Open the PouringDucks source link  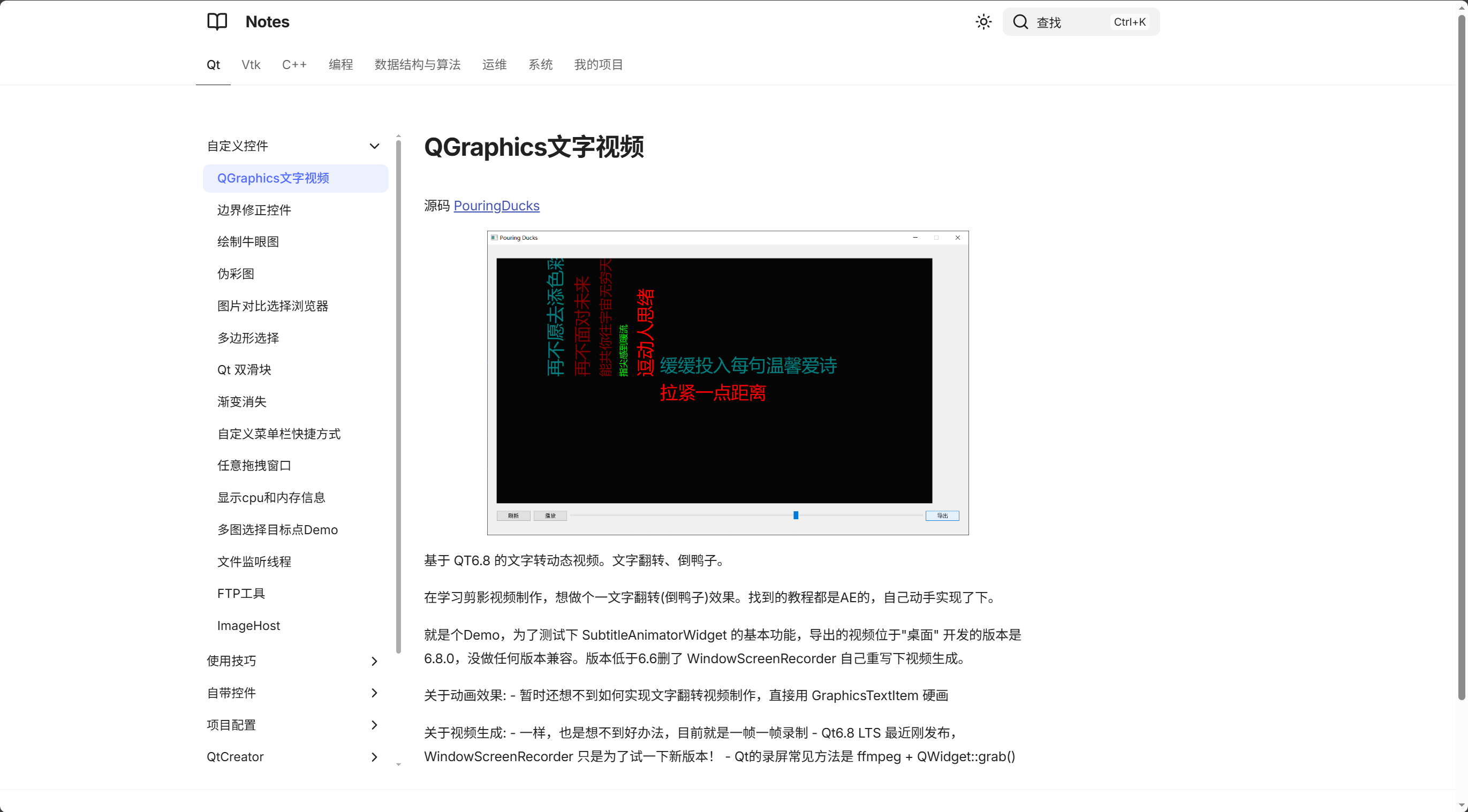tap(496, 206)
